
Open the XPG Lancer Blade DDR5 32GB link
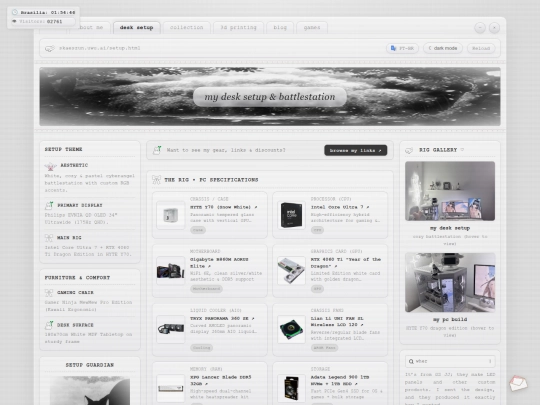pyautogui.click(x=220, y=380)
